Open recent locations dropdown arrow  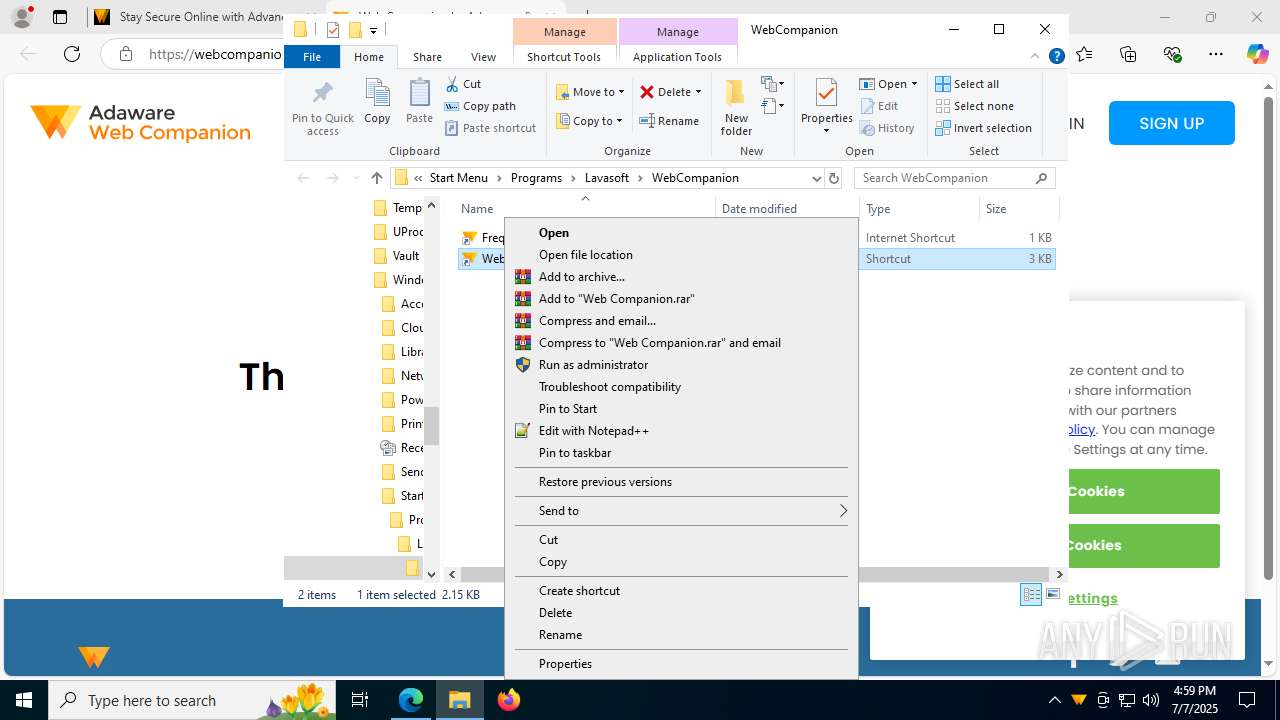tap(356, 178)
